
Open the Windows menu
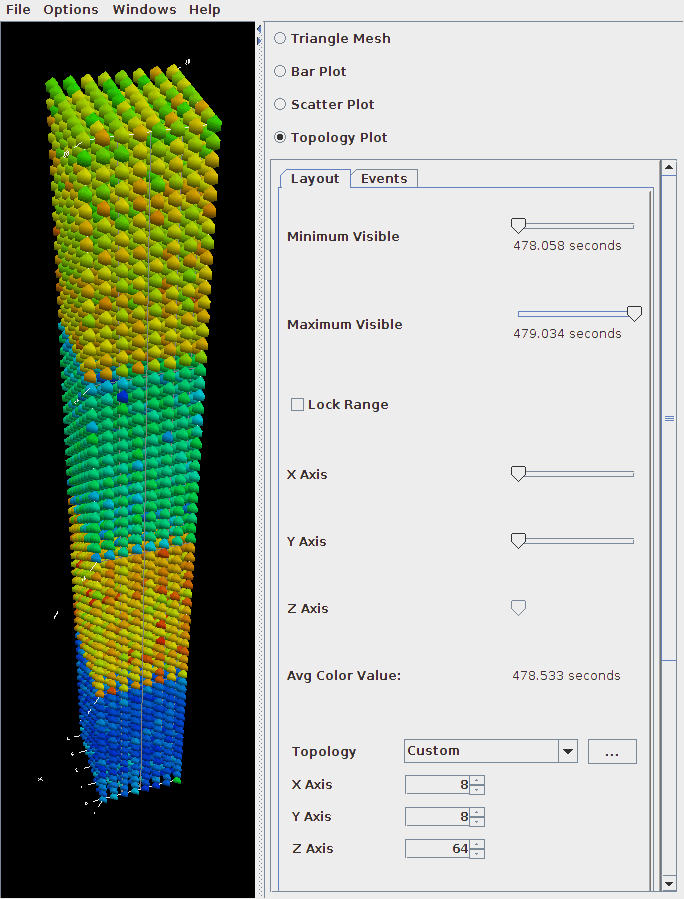pyautogui.click(x=144, y=10)
